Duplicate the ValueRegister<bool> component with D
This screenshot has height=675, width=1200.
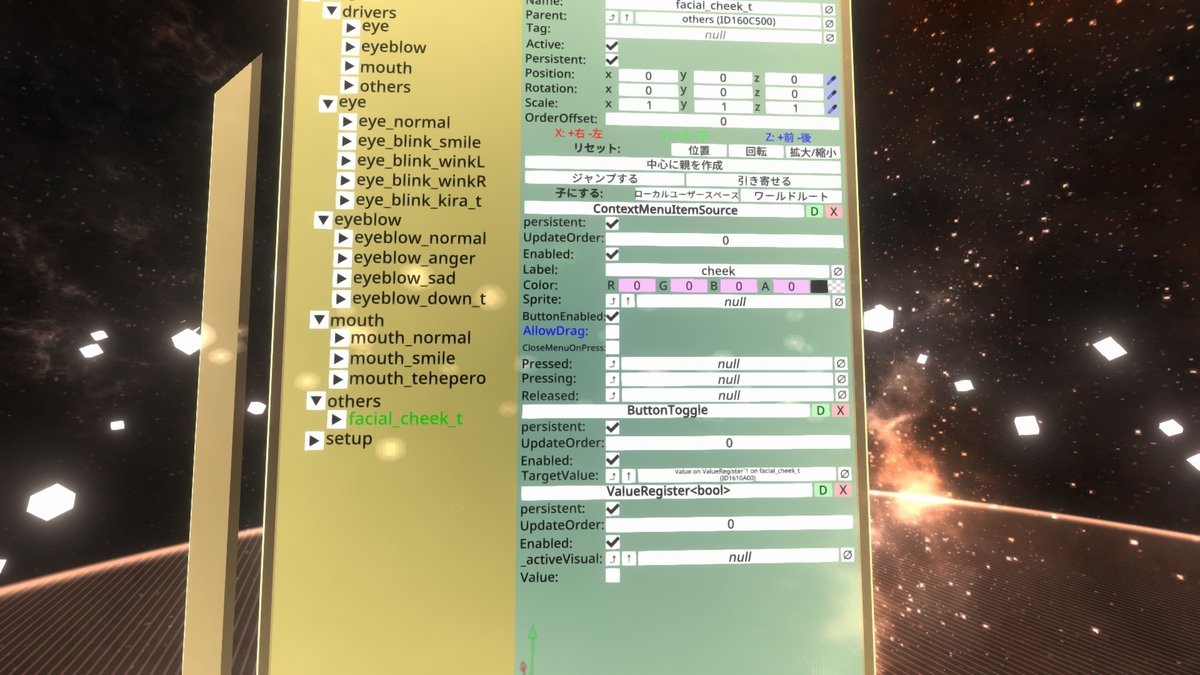[823, 490]
